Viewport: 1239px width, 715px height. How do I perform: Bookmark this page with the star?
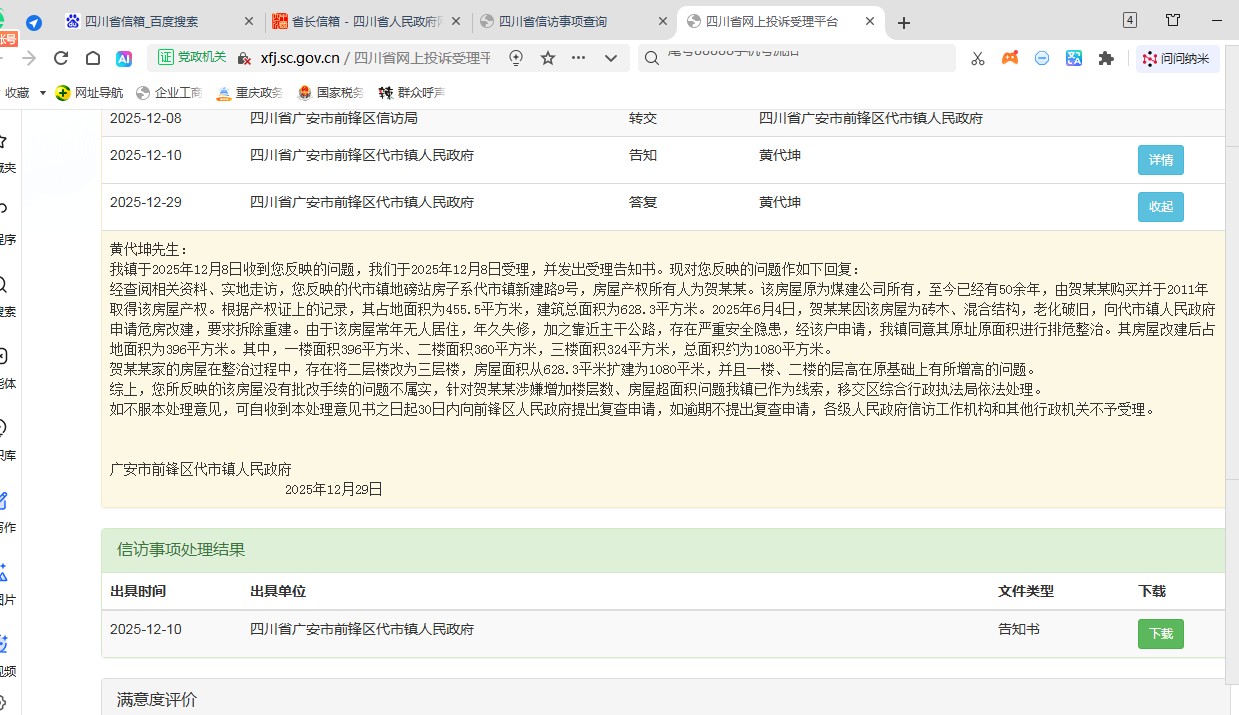[x=548, y=58]
